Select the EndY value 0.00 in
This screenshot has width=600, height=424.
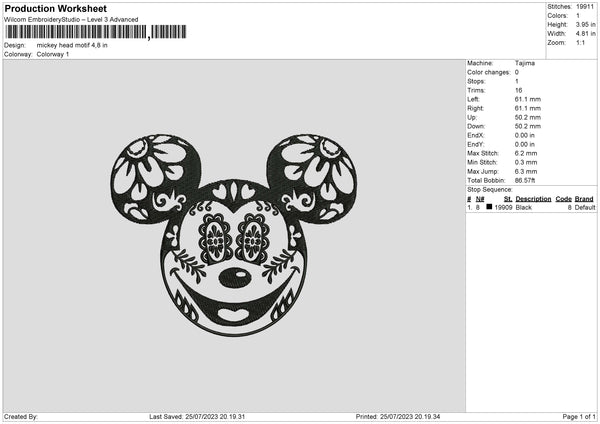(x=526, y=144)
